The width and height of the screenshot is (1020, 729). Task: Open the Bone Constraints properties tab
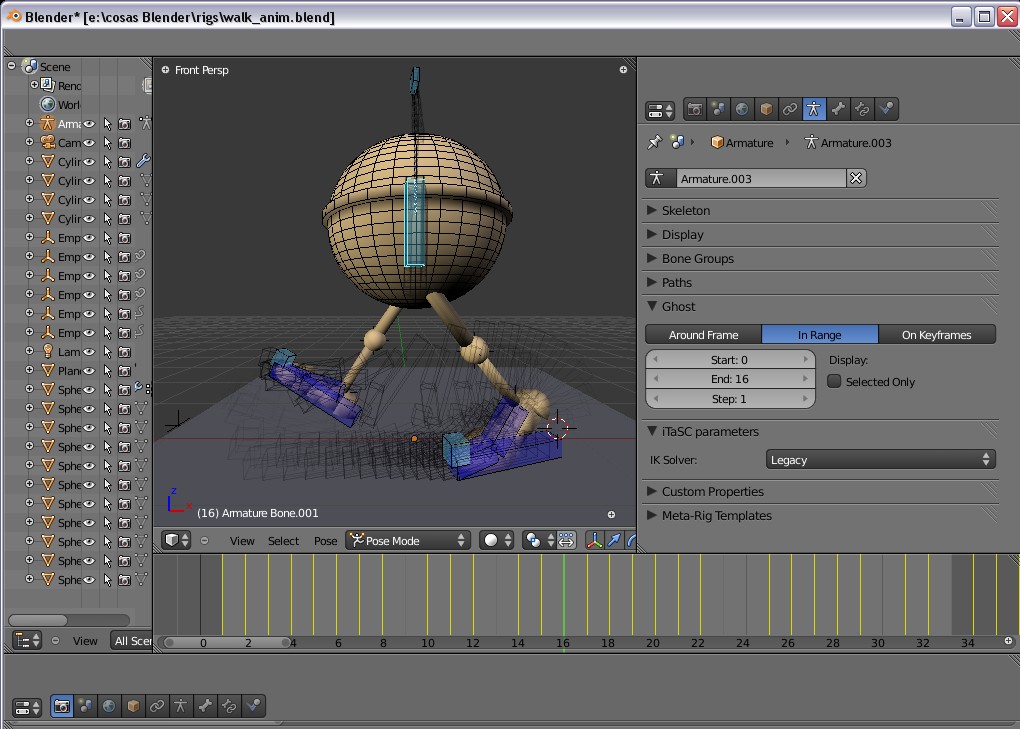[862, 109]
